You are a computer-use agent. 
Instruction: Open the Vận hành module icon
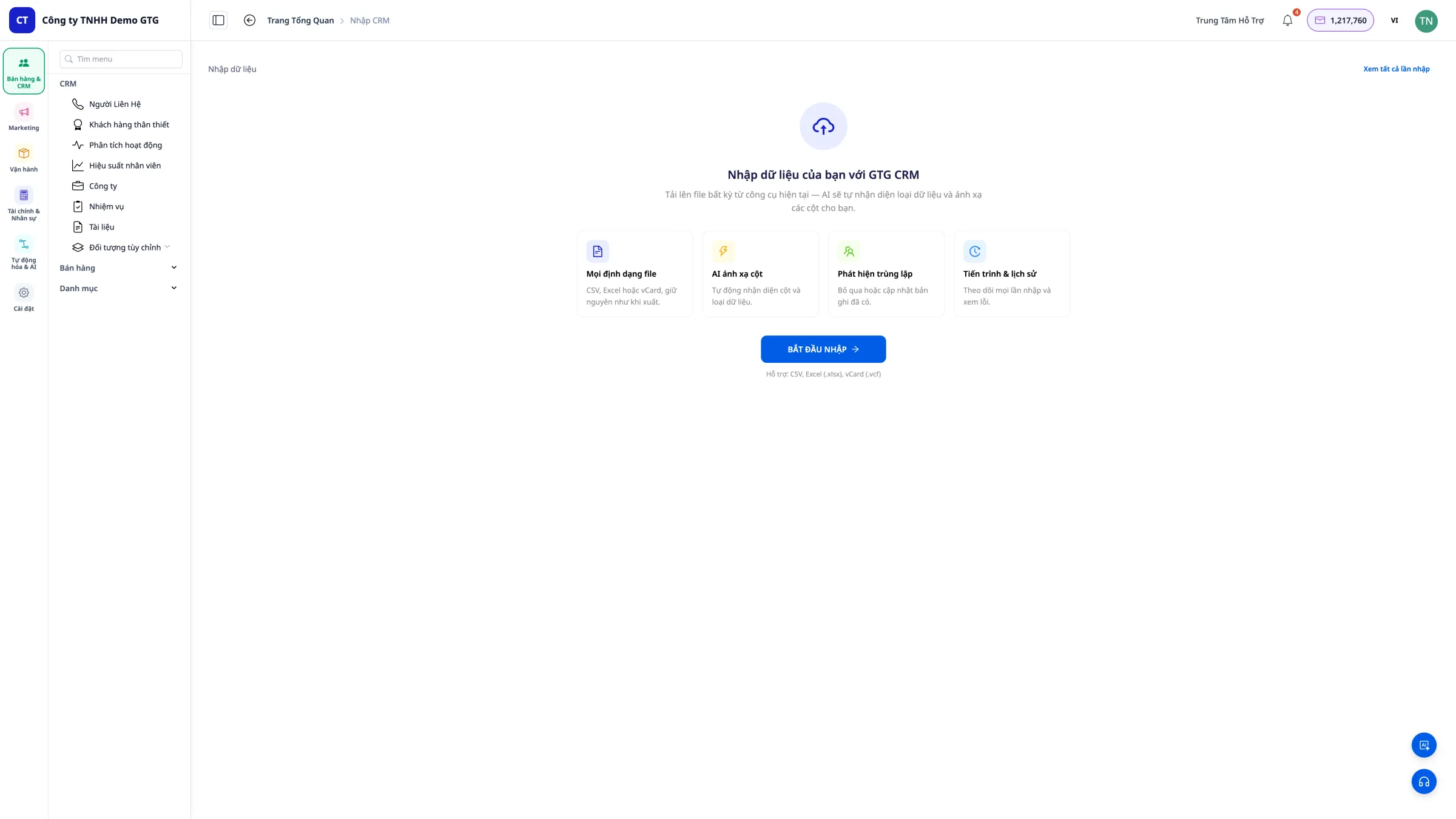tap(24, 160)
